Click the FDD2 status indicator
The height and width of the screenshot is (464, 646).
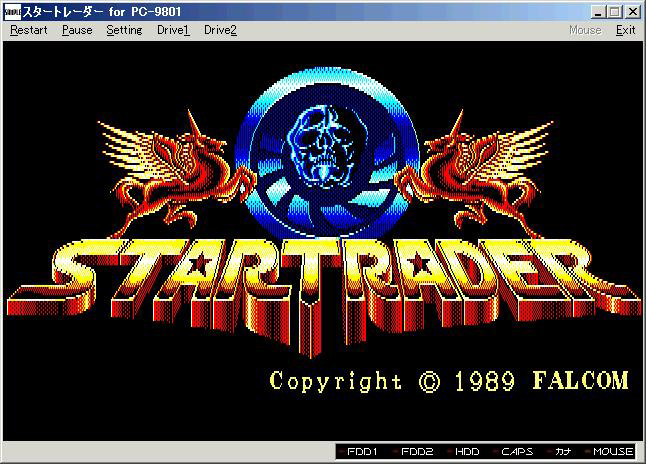(413, 452)
